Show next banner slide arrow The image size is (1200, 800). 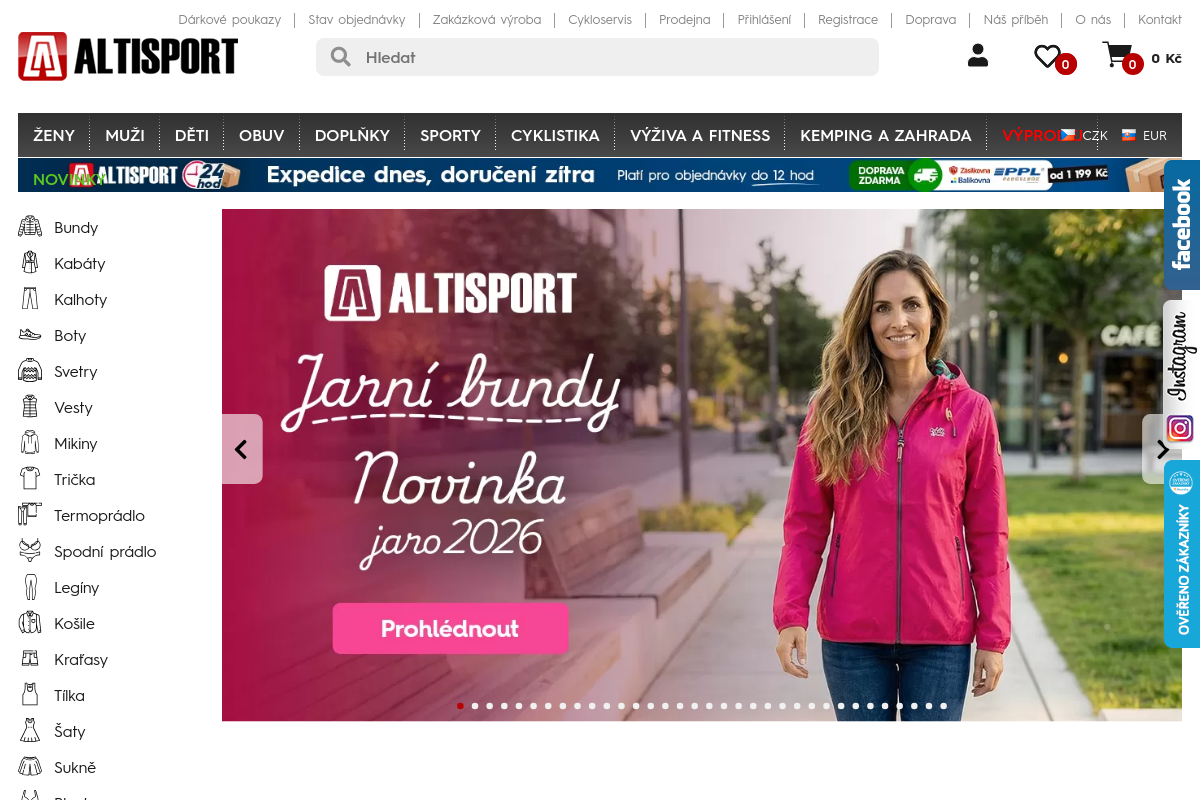(x=1162, y=449)
